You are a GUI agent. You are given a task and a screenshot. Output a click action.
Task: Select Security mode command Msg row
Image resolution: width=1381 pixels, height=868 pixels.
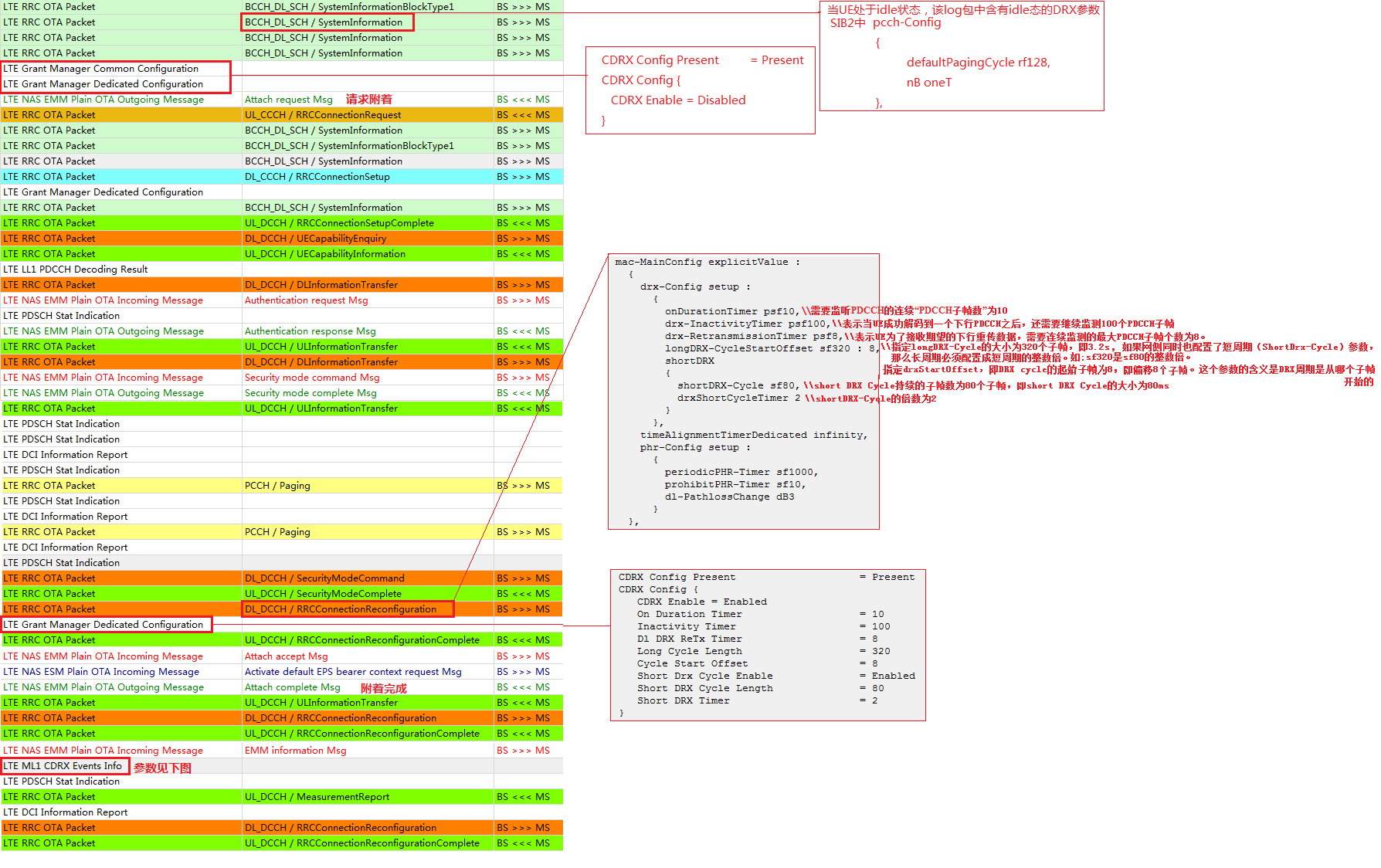point(282,378)
